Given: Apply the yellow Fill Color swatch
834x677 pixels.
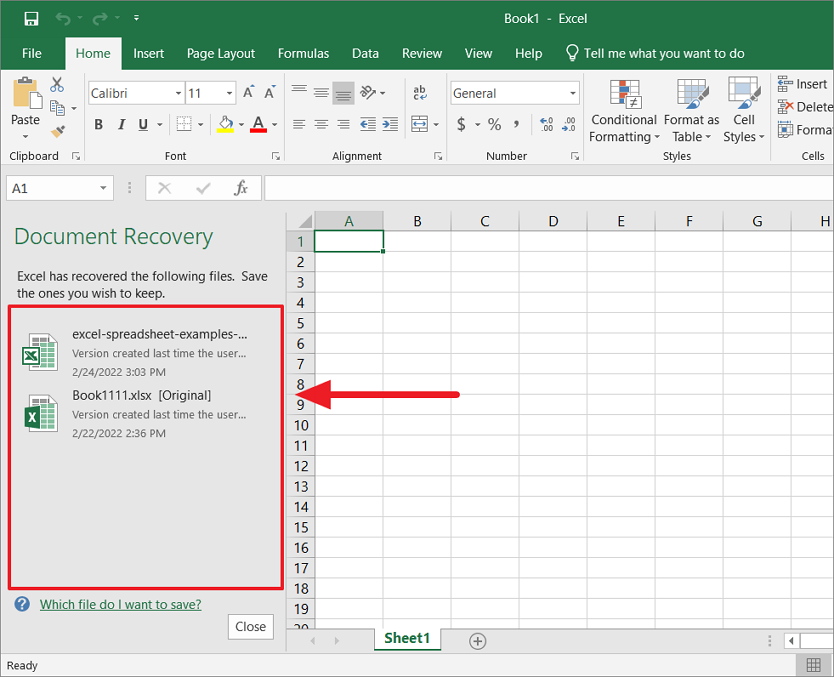Looking at the screenshot, I should coord(225,125).
